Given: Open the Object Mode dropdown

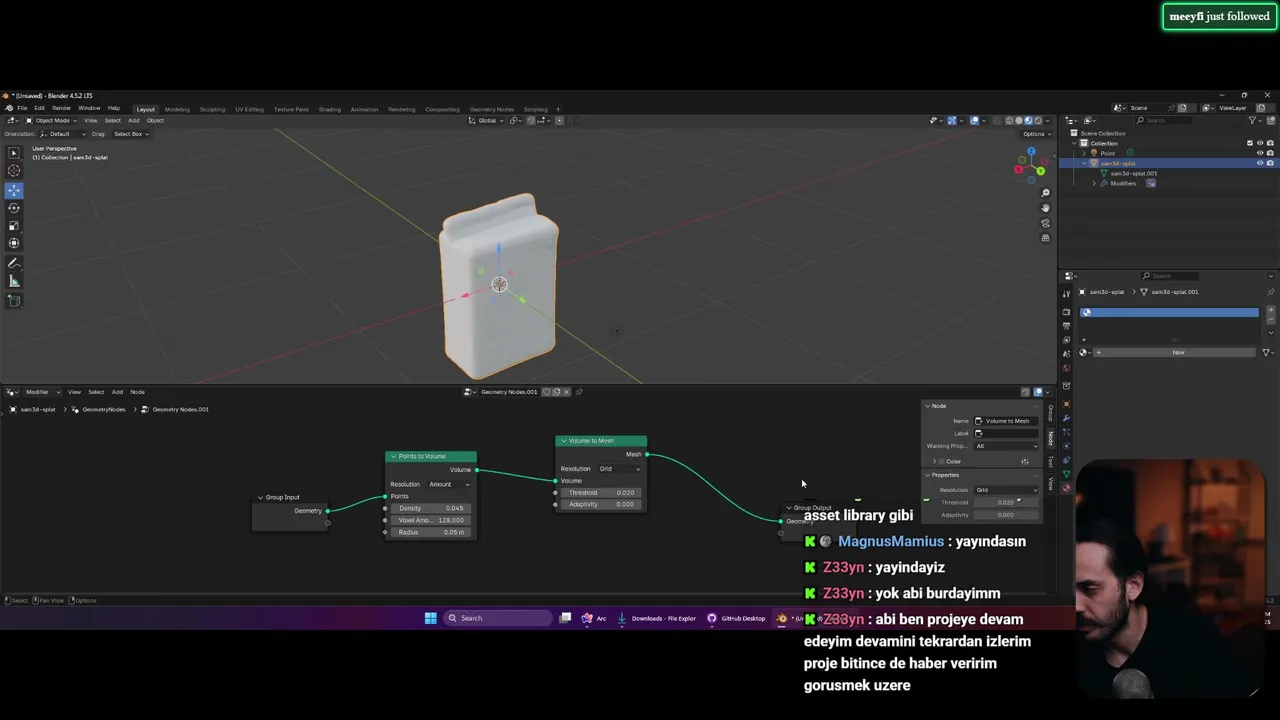Looking at the screenshot, I should point(52,120).
